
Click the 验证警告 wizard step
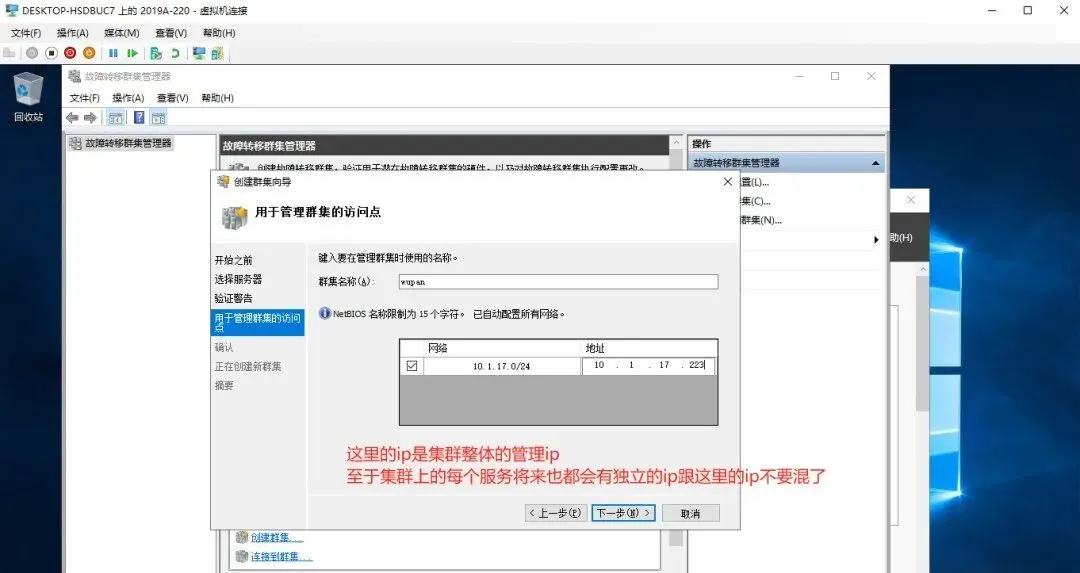click(x=233, y=298)
